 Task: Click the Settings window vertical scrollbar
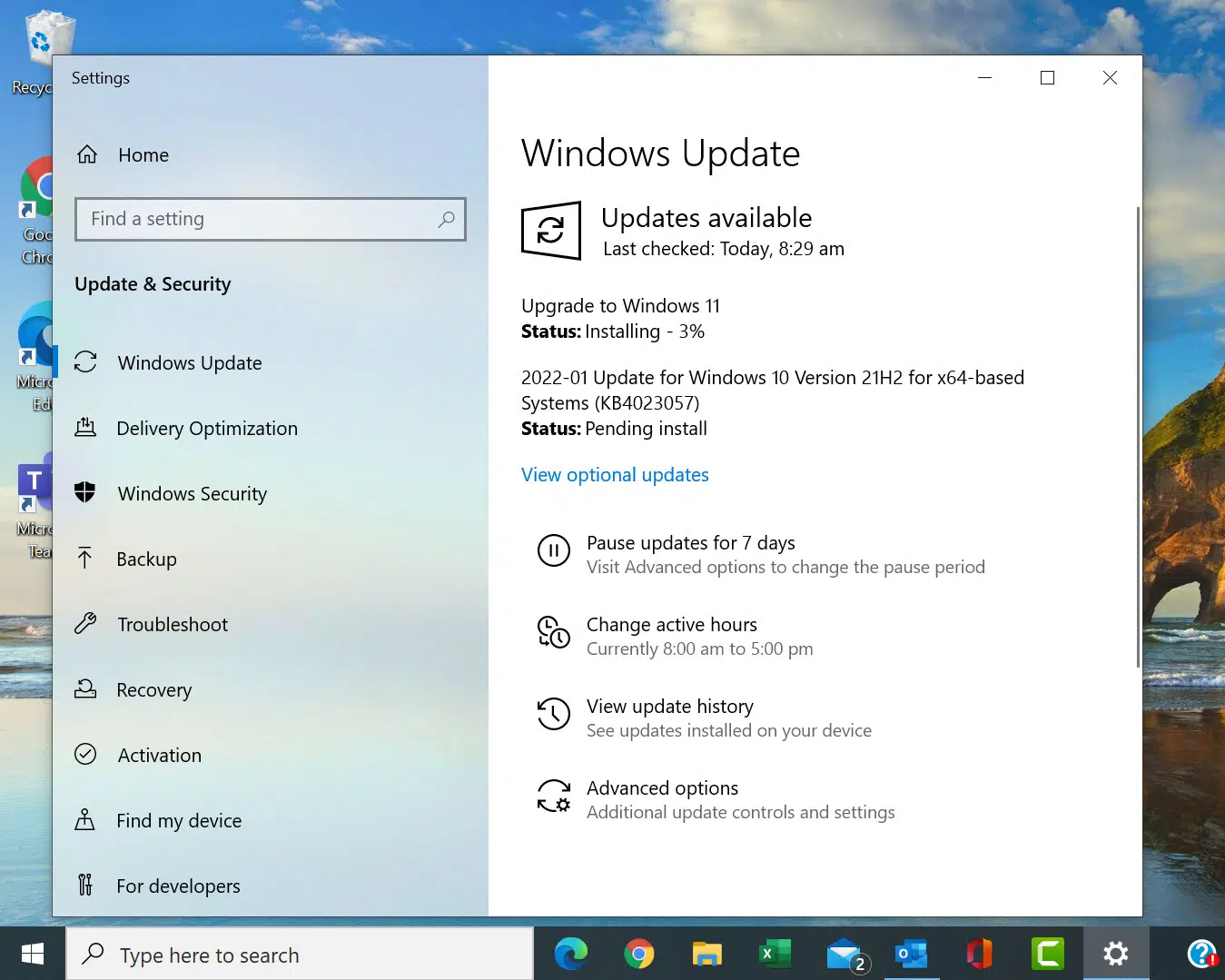click(x=1137, y=436)
